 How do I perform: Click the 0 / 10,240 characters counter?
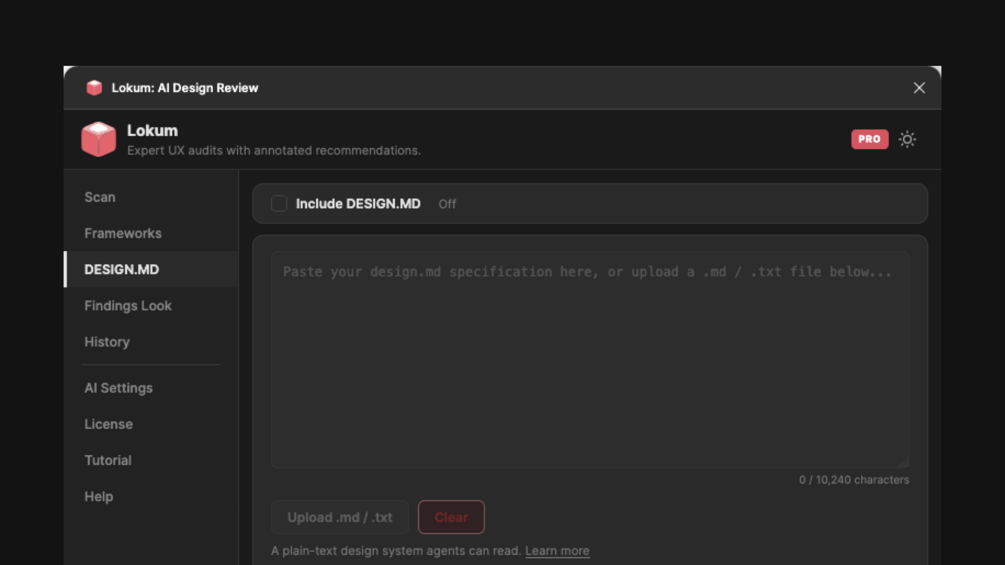click(x=854, y=480)
